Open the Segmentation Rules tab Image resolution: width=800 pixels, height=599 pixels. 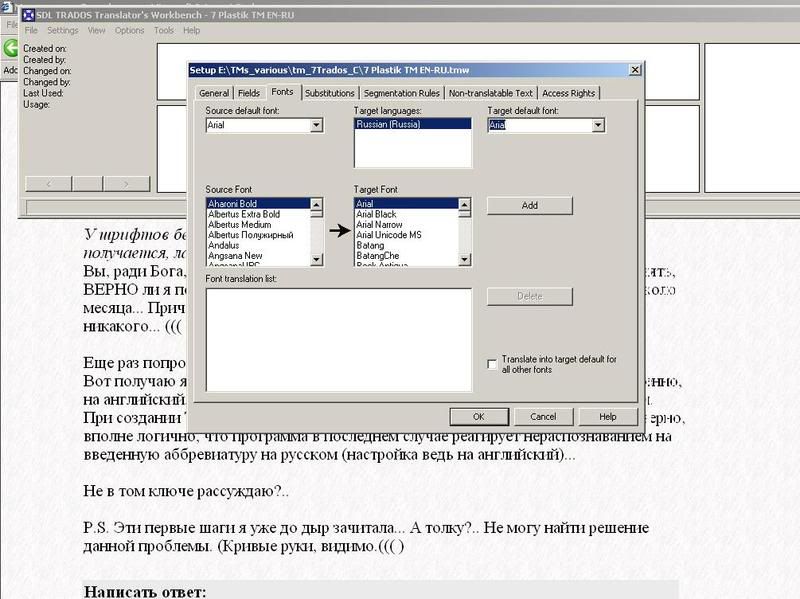coord(402,93)
